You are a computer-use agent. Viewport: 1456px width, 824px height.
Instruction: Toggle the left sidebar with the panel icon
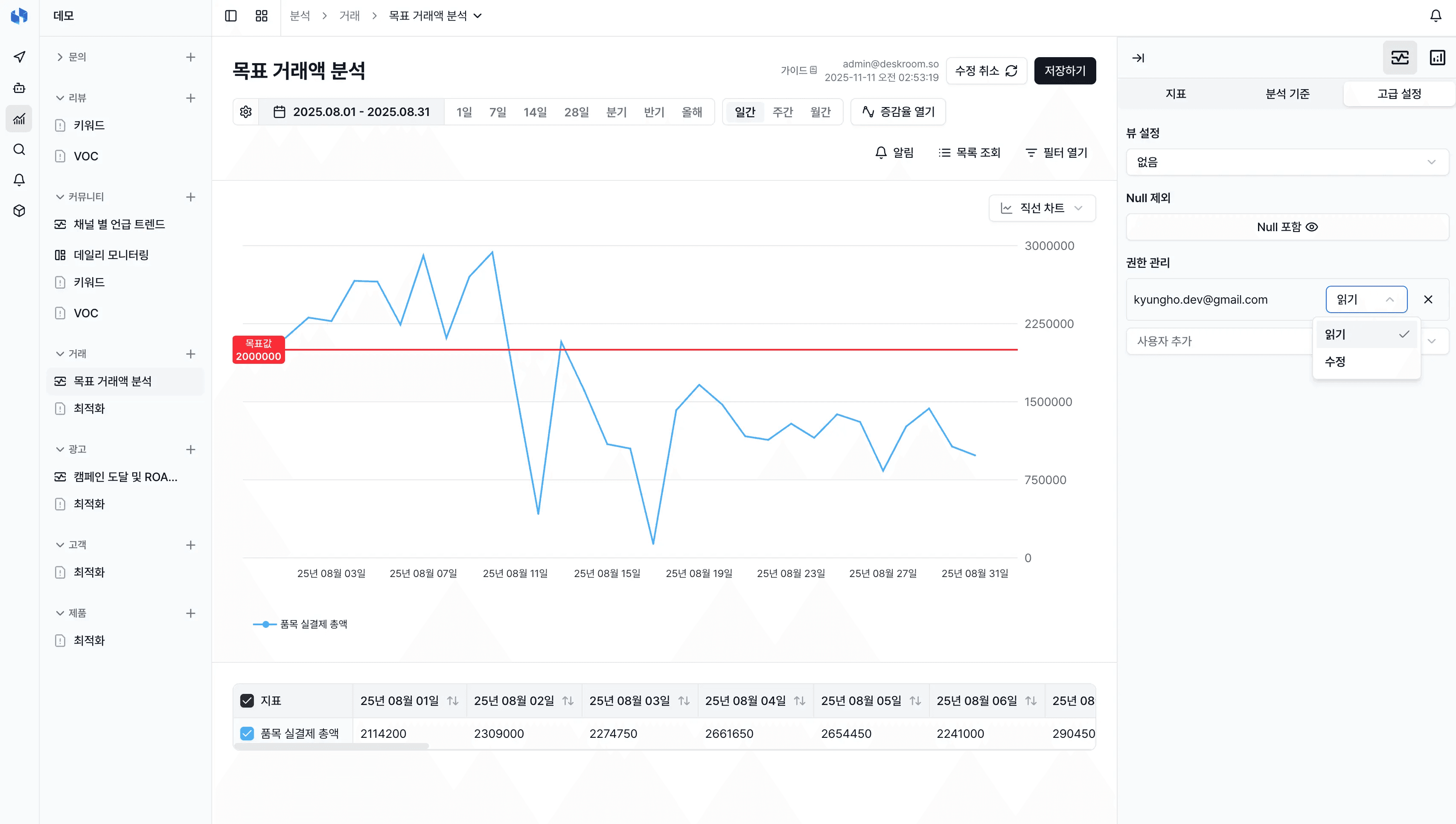[231, 15]
